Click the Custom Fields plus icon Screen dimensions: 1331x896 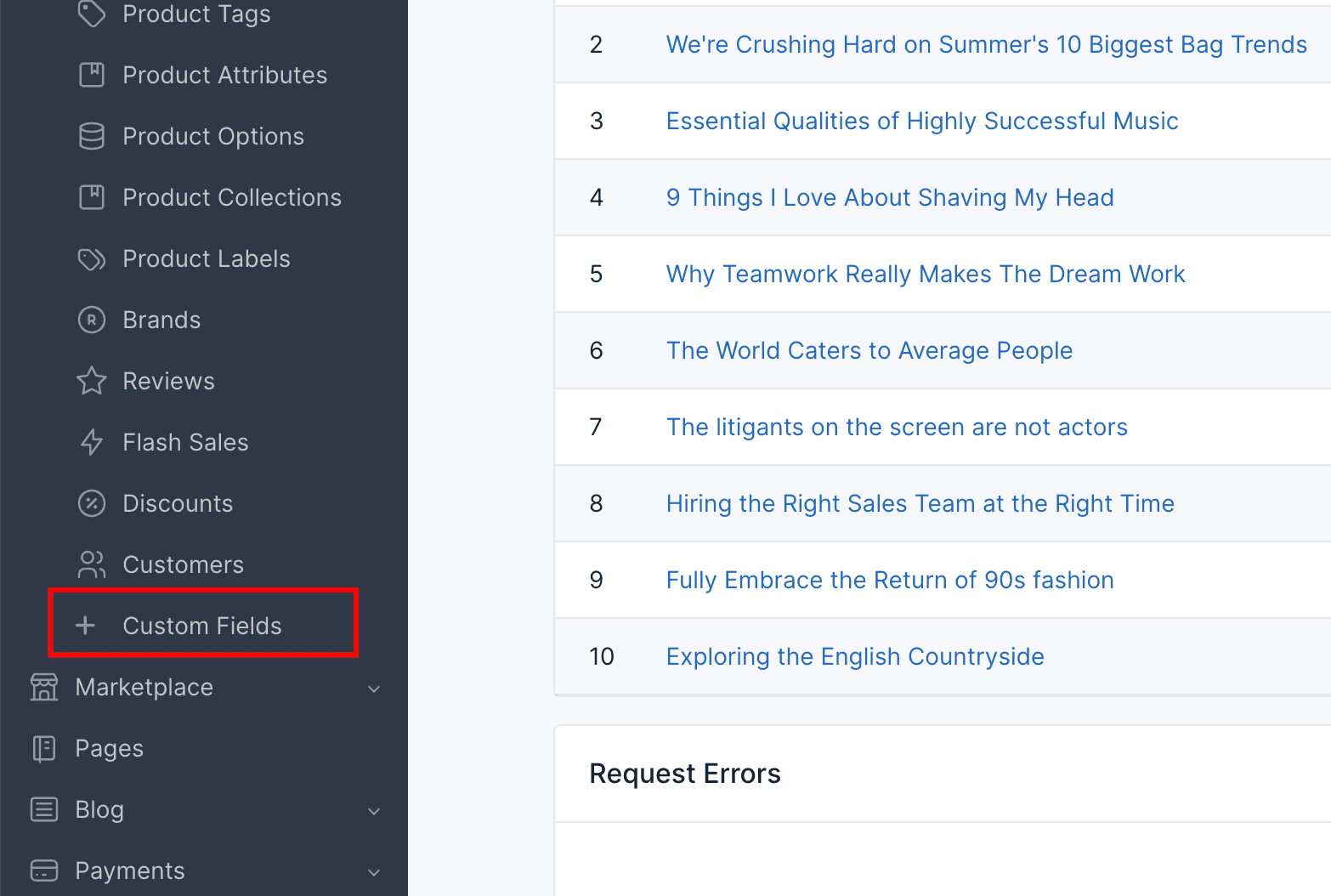coord(85,626)
